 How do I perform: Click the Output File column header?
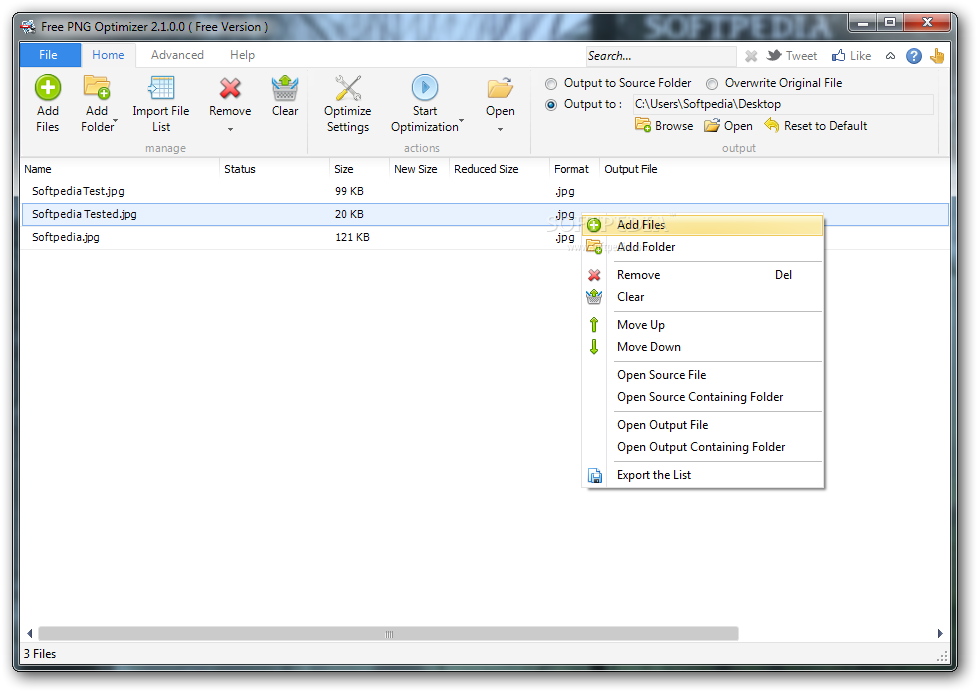point(631,169)
